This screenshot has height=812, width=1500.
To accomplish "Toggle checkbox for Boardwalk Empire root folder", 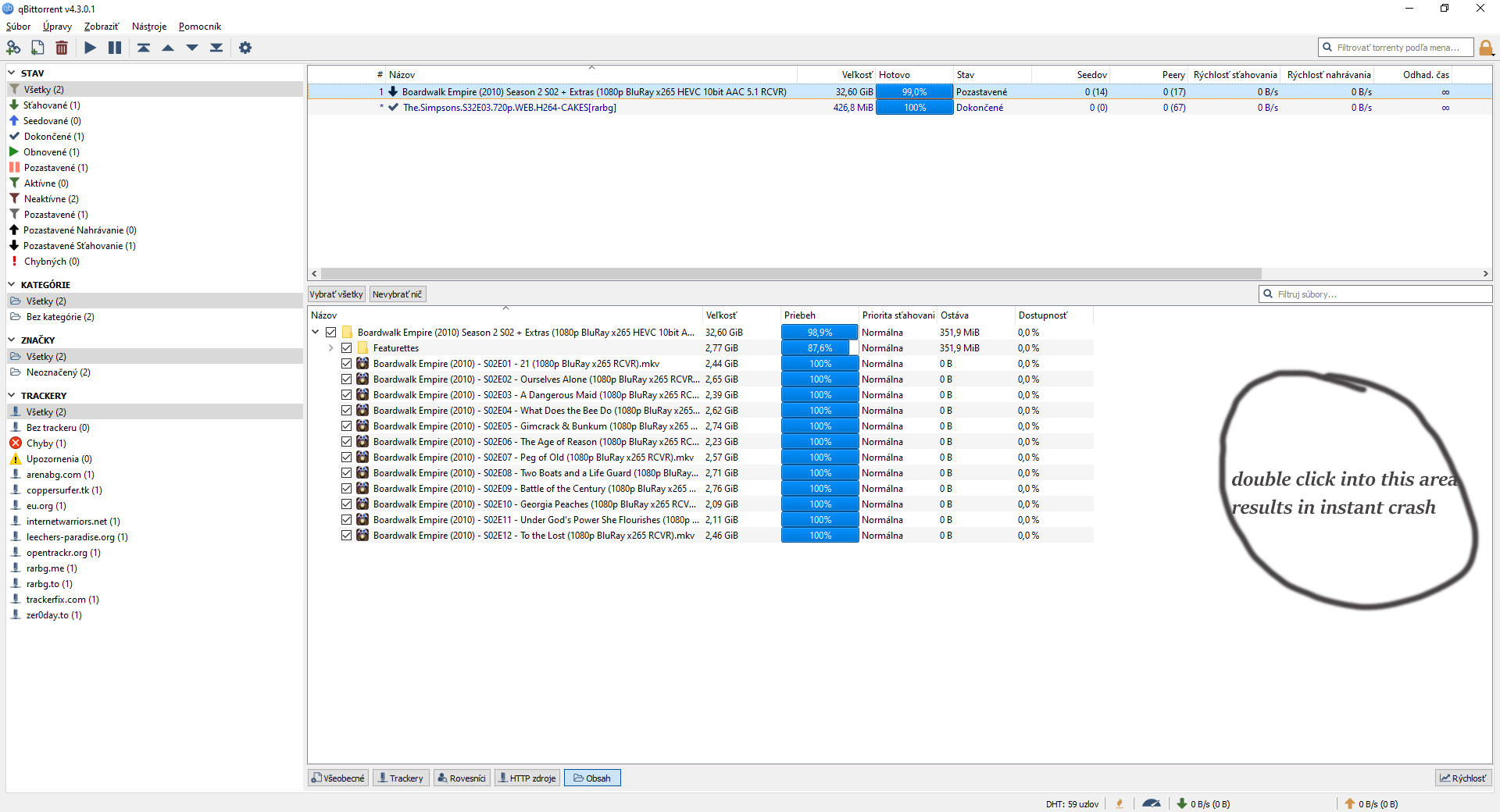I will point(331,333).
